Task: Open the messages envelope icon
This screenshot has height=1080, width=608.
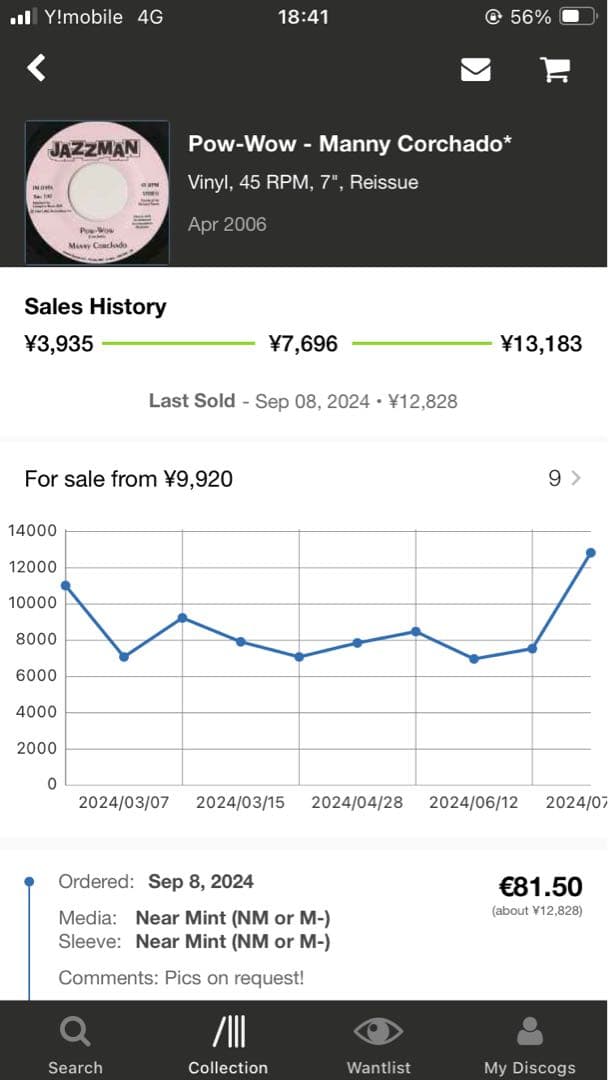Action: click(x=475, y=69)
